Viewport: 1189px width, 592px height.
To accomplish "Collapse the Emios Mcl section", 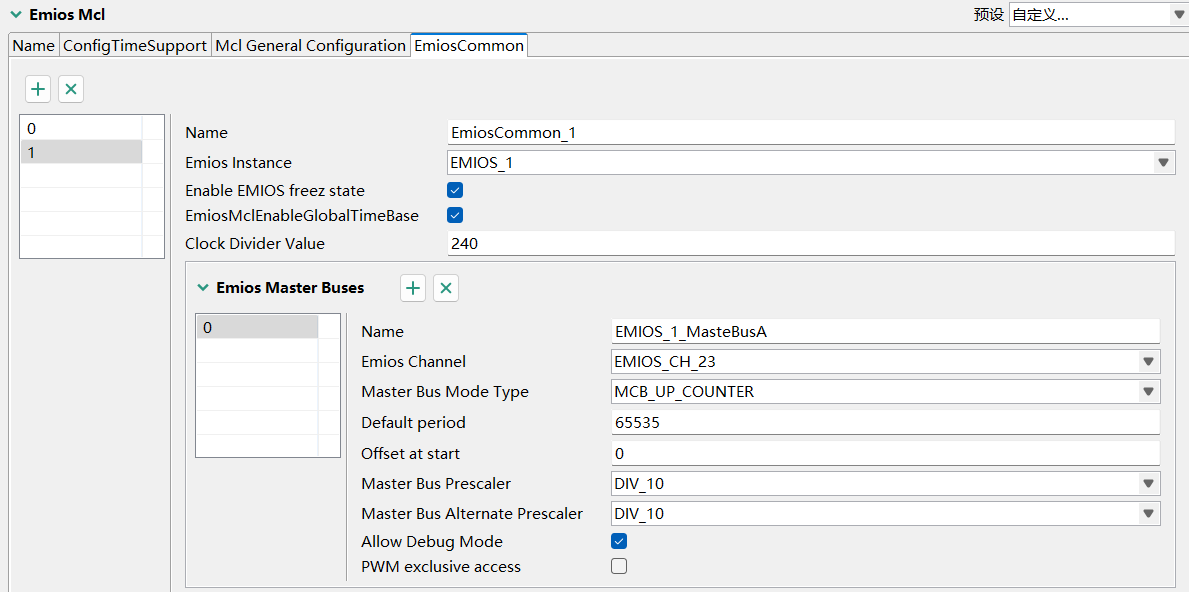I will [x=13, y=14].
